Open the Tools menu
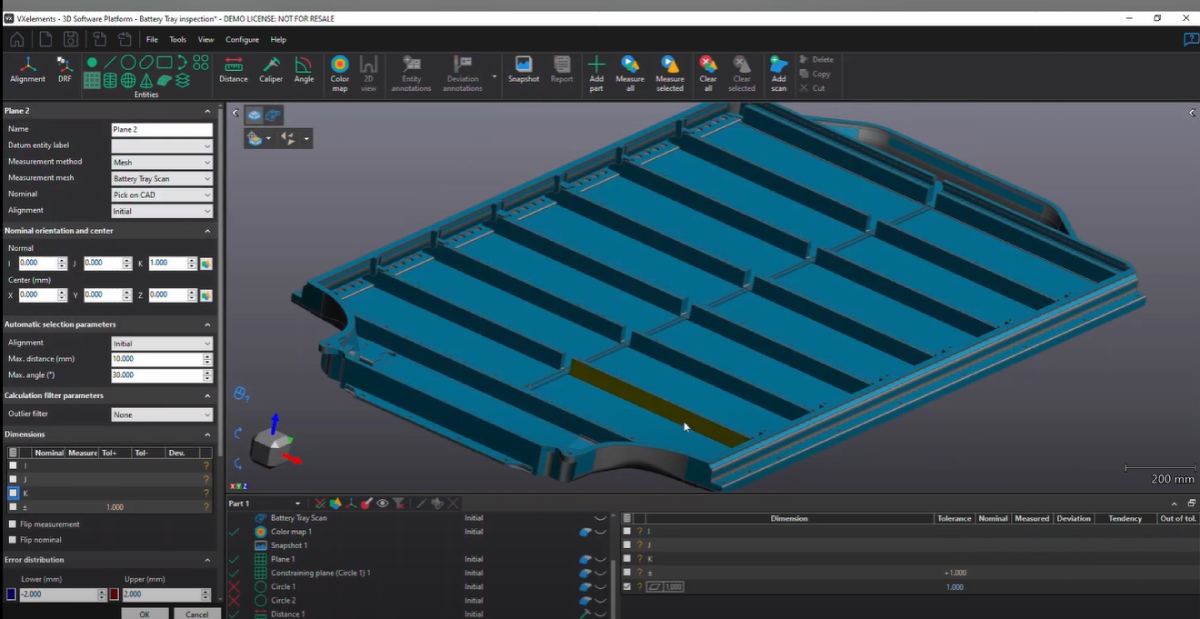The width and height of the screenshot is (1200, 619). (x=178, y=39)
